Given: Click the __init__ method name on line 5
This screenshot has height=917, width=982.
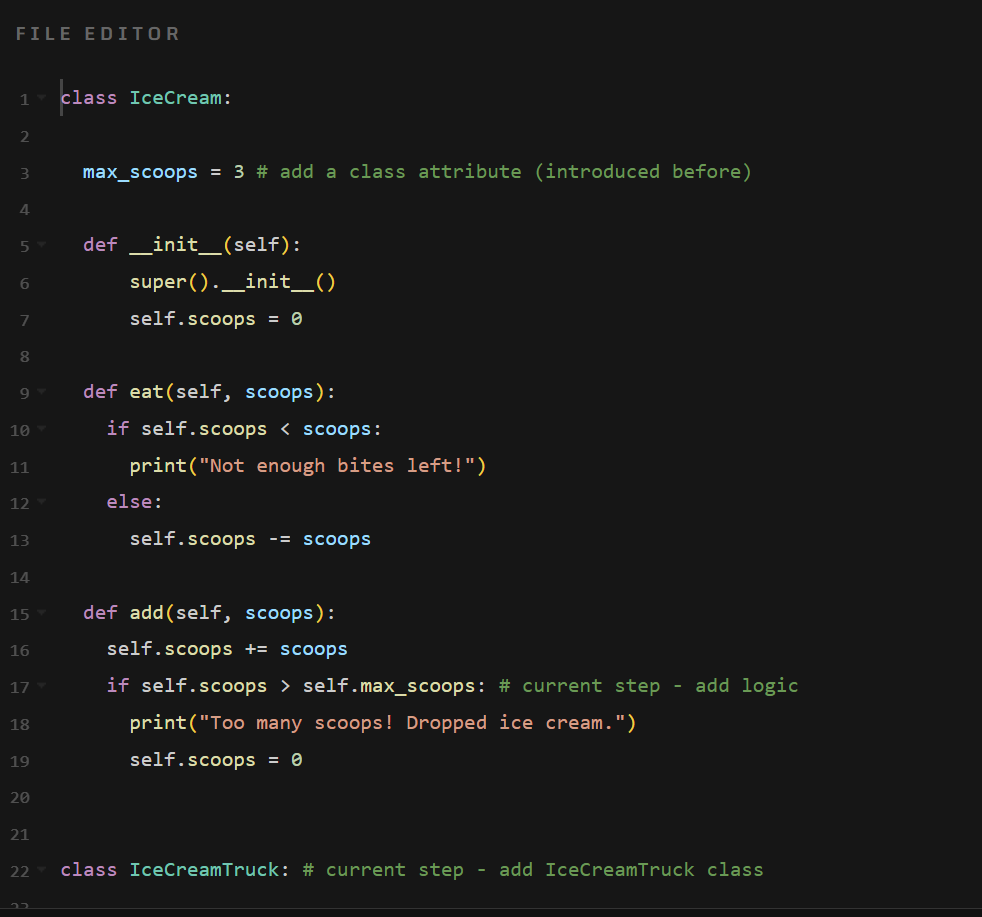Looking at the screenshot, I should pos(175,245).
